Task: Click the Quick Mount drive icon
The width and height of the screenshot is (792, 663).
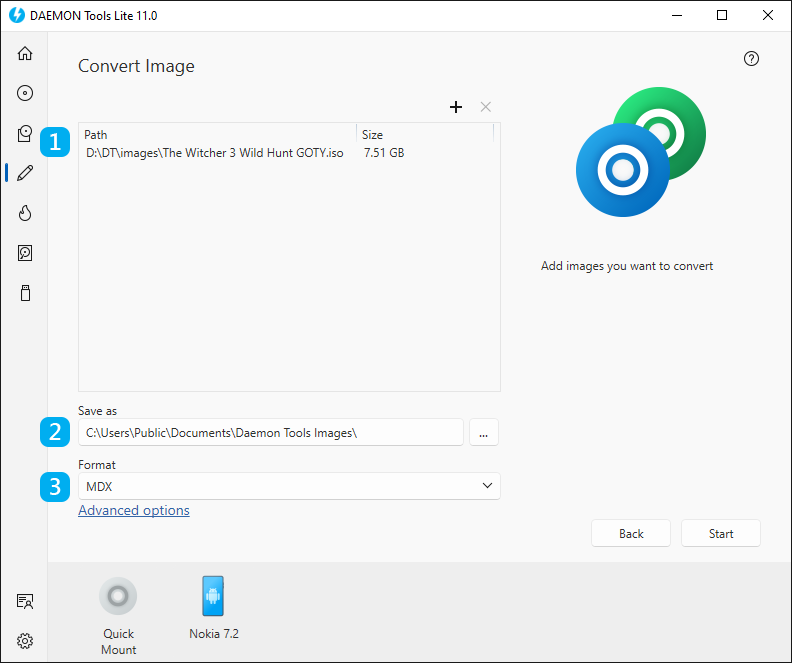Action: 118,596
